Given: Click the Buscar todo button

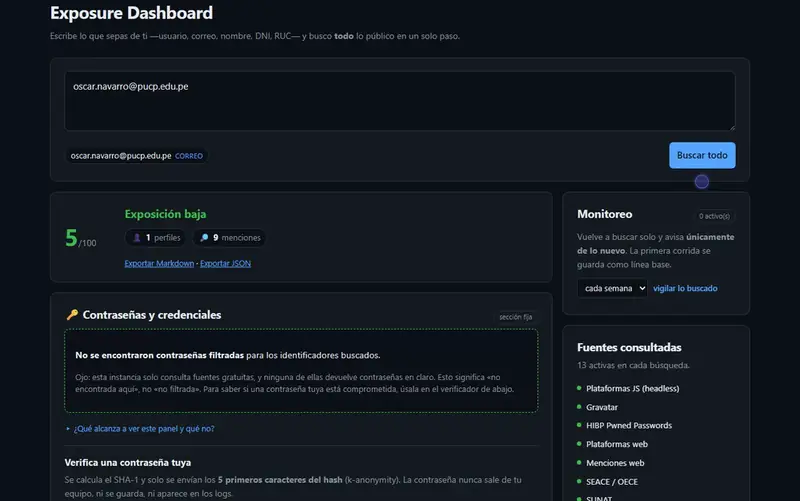Looking at the screenshot, I should click(x=702, y=155).
